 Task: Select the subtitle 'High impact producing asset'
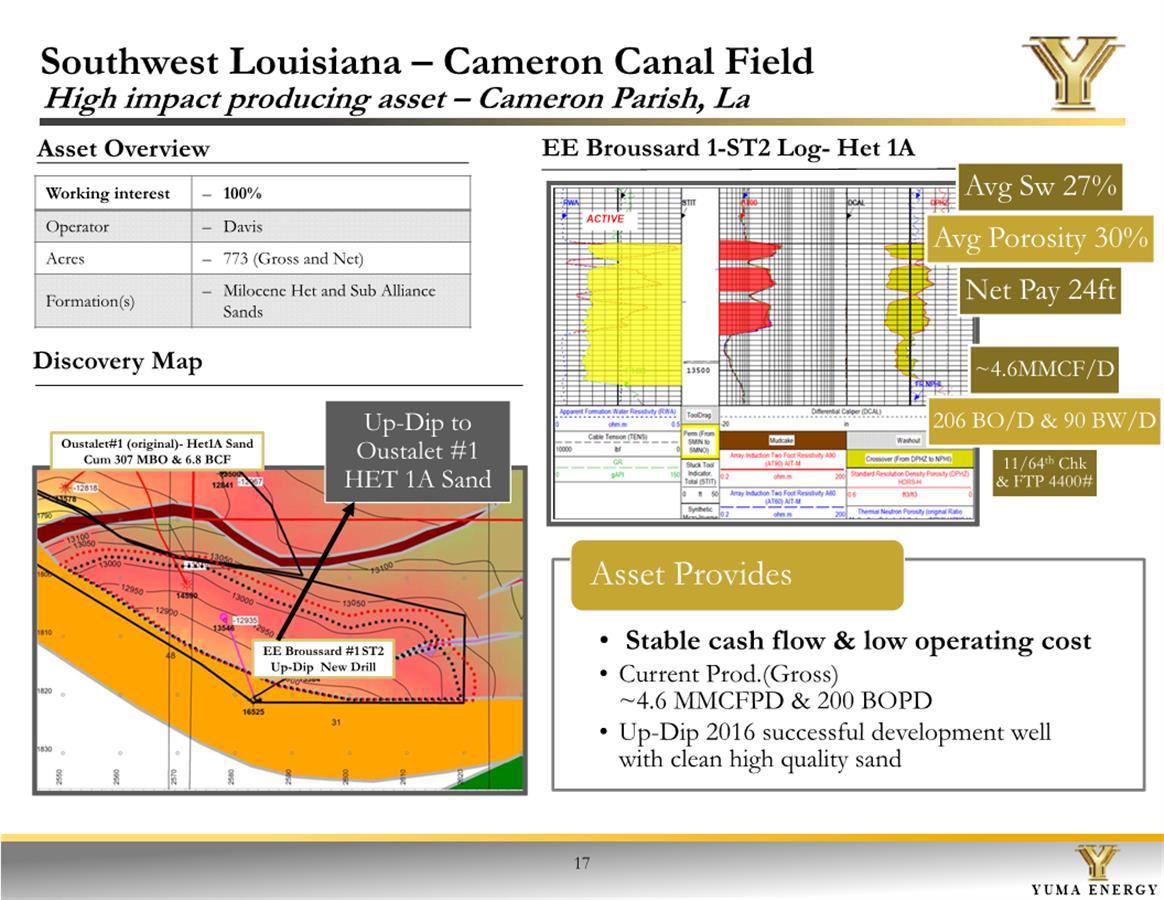pos(246,99)
